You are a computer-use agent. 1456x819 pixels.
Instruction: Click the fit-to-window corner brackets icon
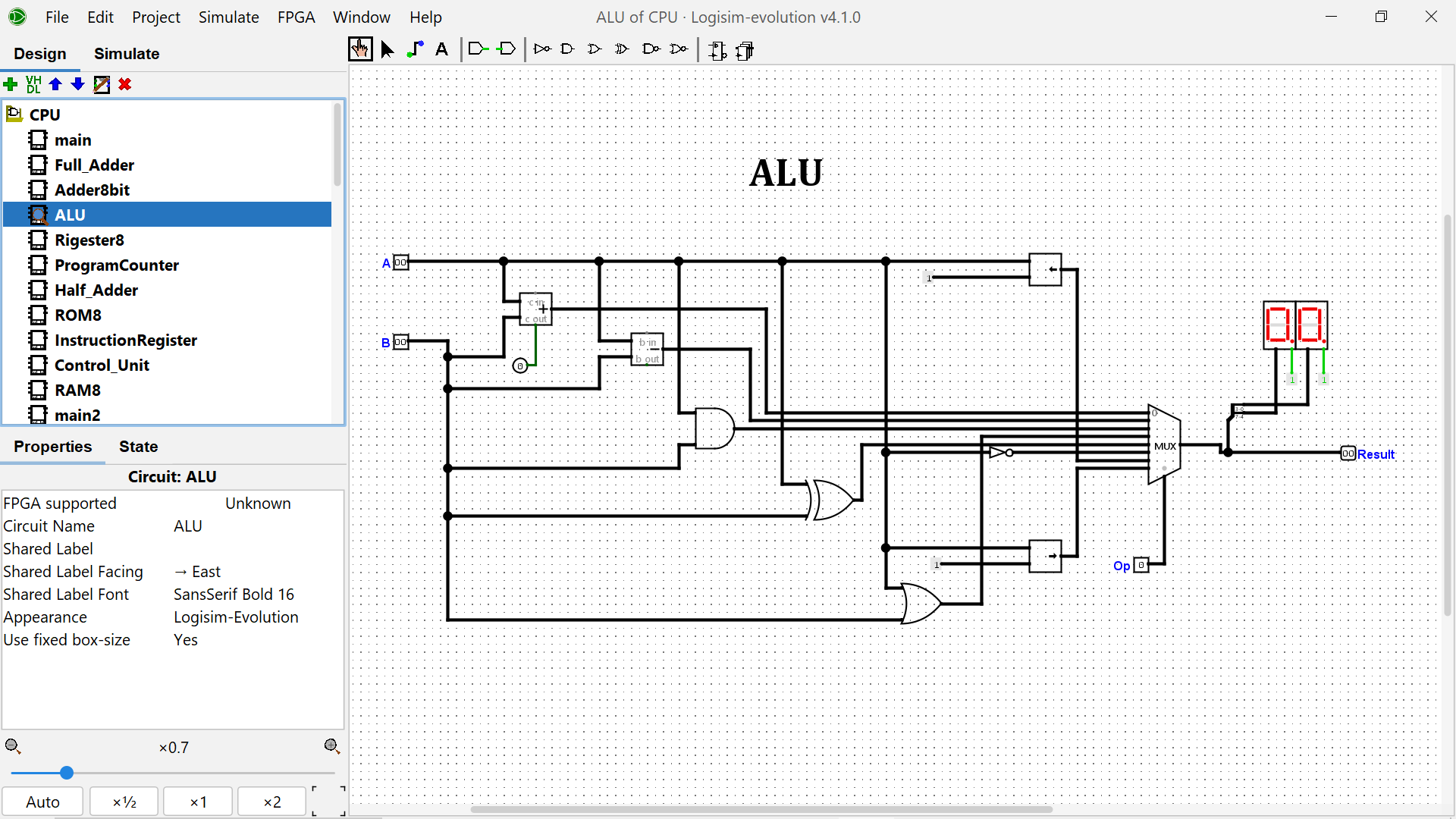pos(328,801)
